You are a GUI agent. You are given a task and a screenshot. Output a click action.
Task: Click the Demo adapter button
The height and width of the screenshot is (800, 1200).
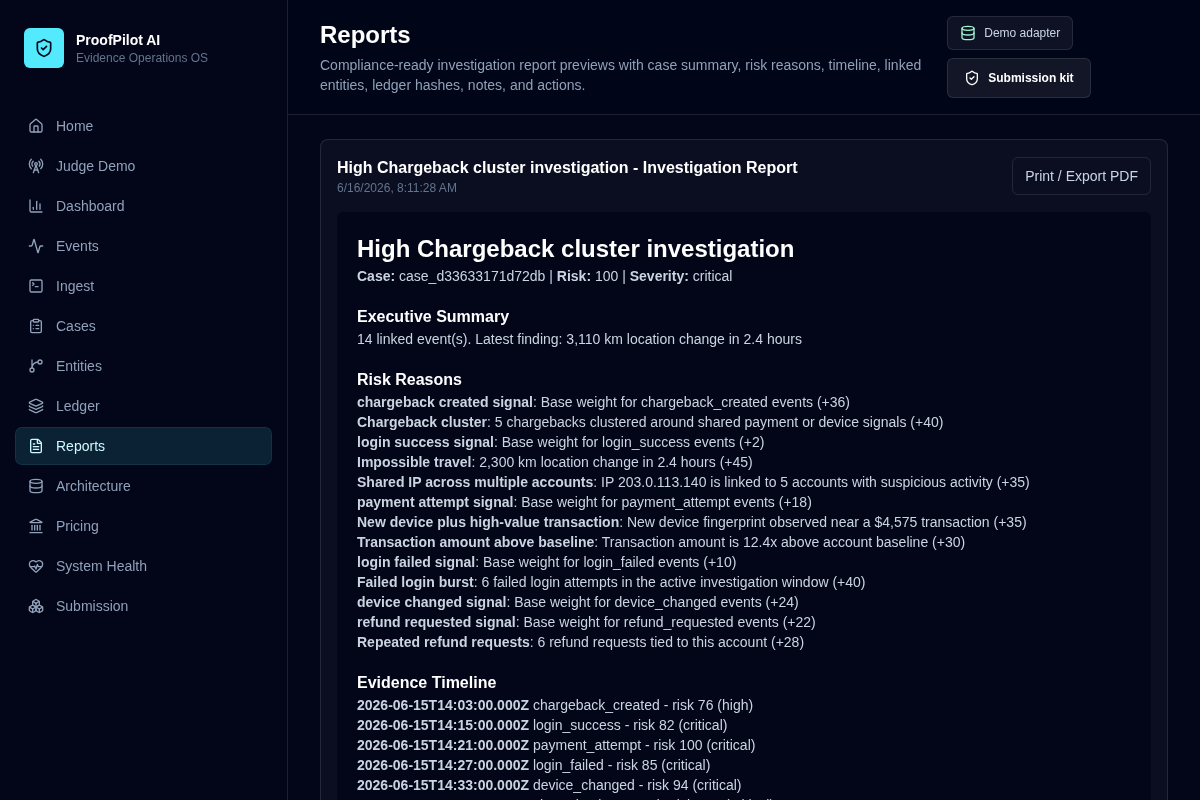(x=1010, y=33)
